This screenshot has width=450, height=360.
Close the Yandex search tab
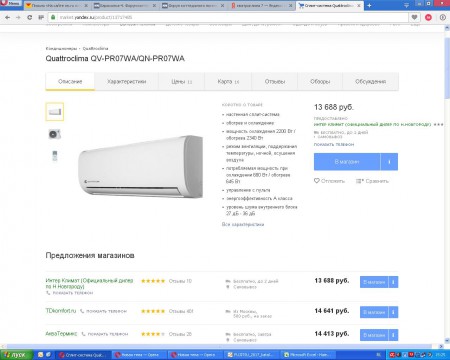(x=290, y=6)
